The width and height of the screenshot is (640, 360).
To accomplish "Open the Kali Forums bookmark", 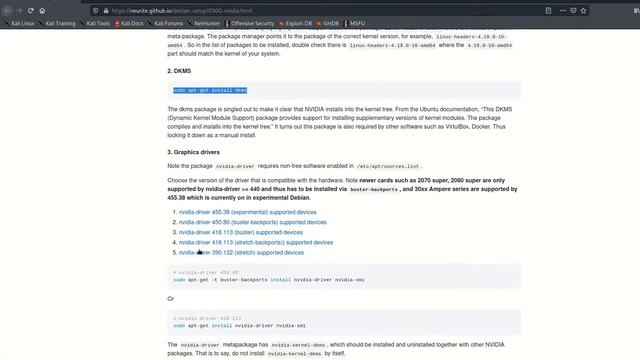I will pyautogui.click(x=165, y=23).
